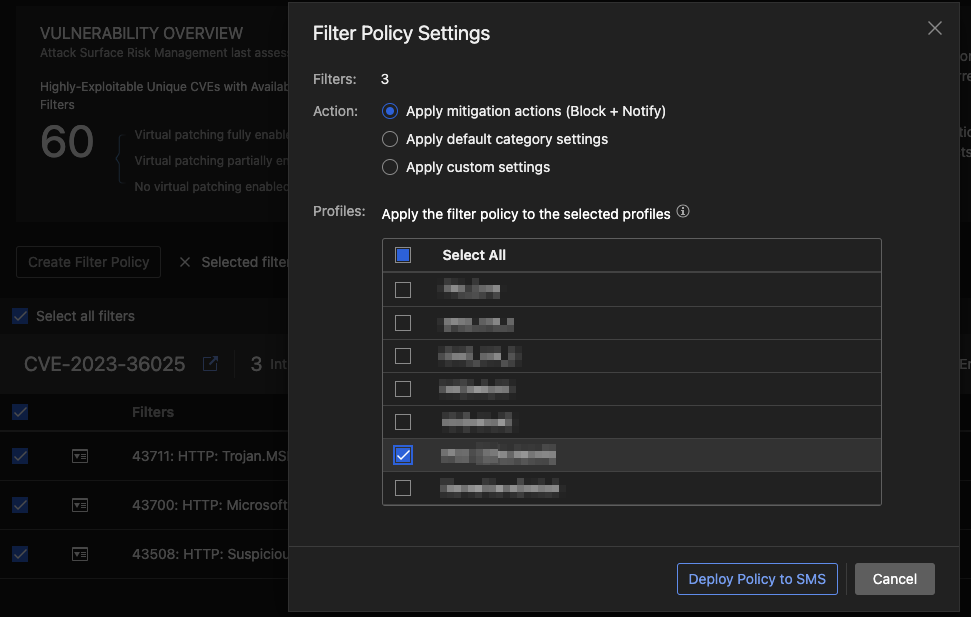Open CVE-2023-36025 external link icon
The image size is (971, 617).
tap(211, 364)
